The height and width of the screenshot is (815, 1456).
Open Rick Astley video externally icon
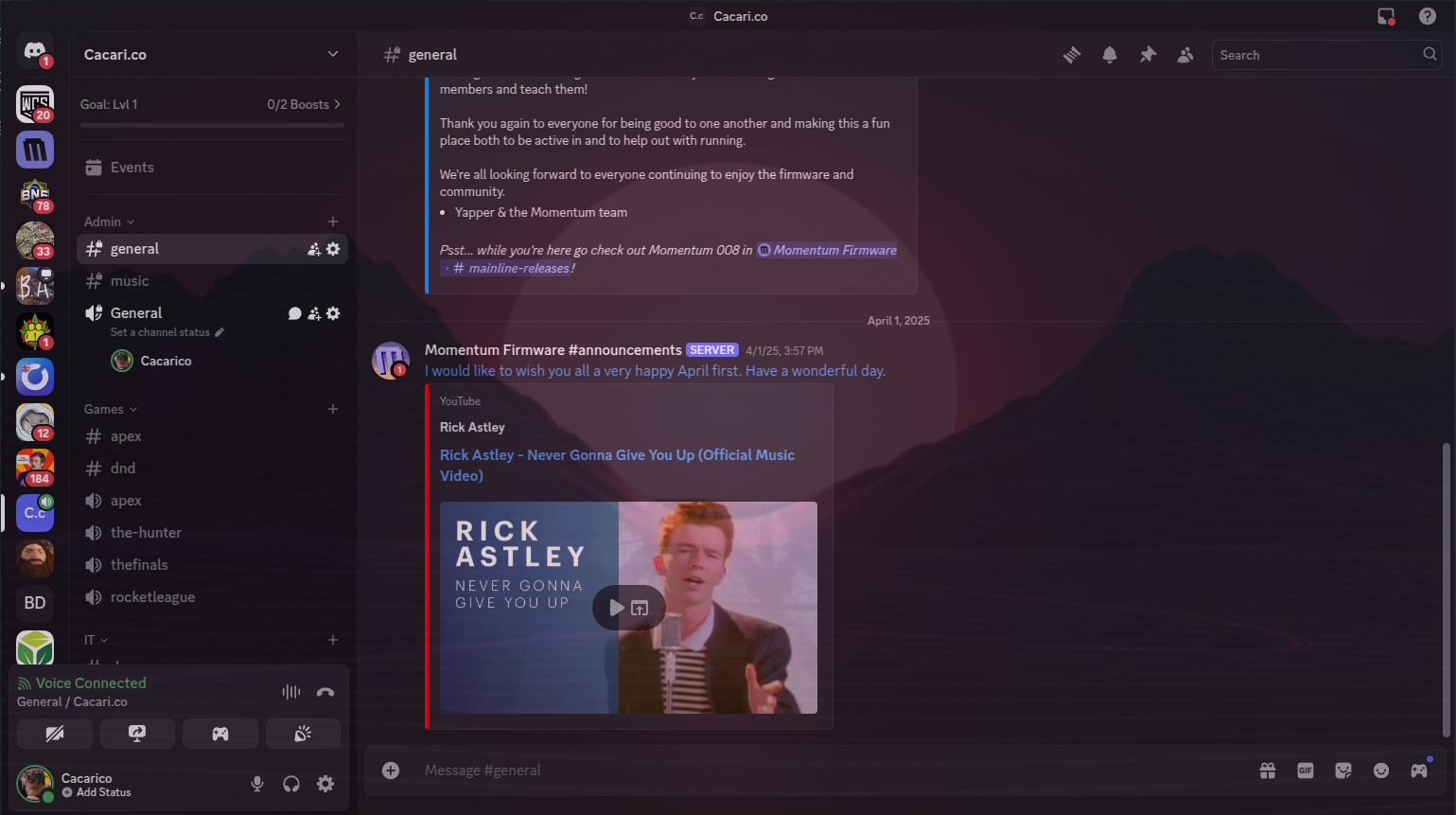[x=640, y=608]
